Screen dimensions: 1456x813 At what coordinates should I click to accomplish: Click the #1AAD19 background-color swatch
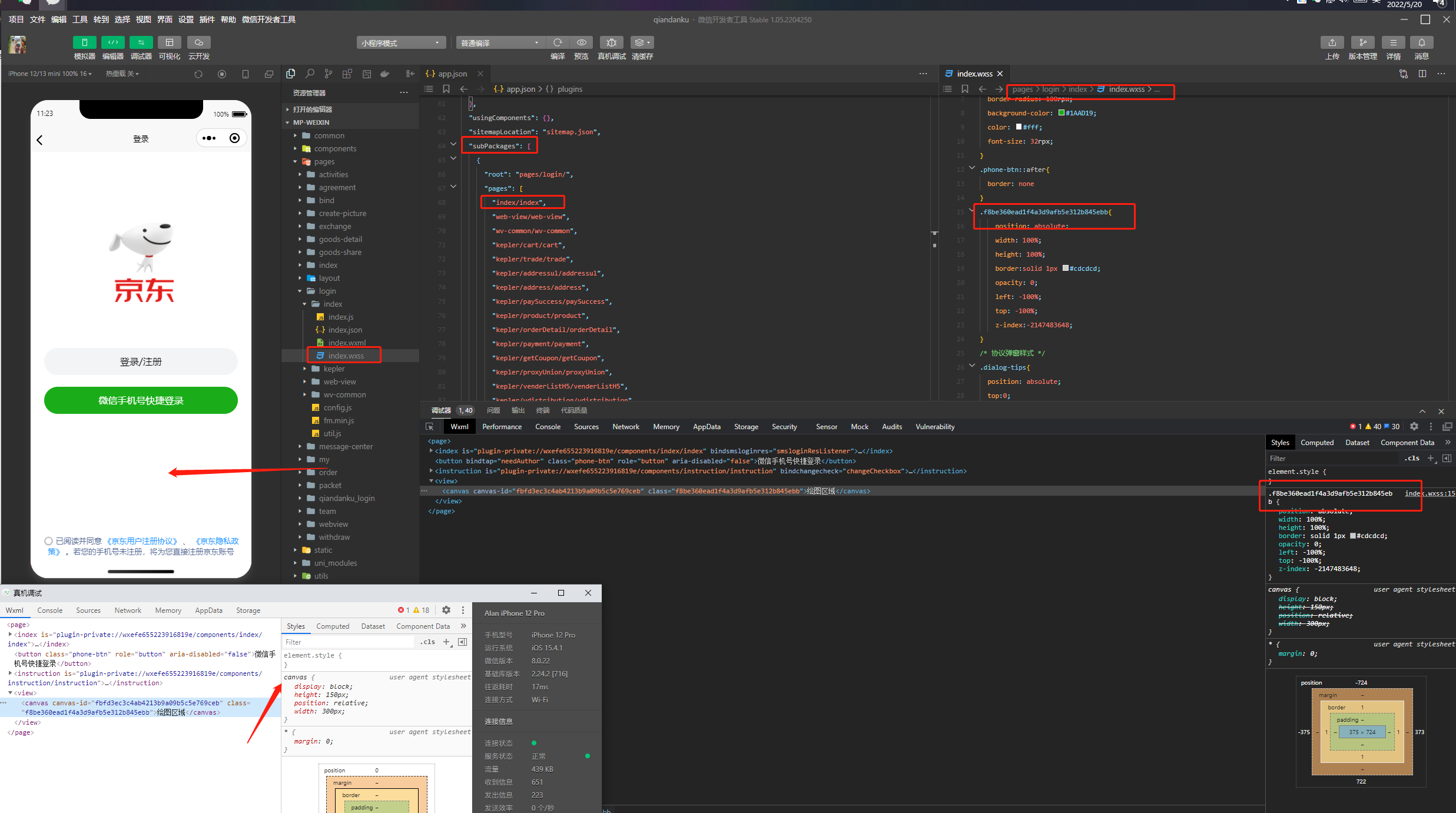coord(1062,113)
